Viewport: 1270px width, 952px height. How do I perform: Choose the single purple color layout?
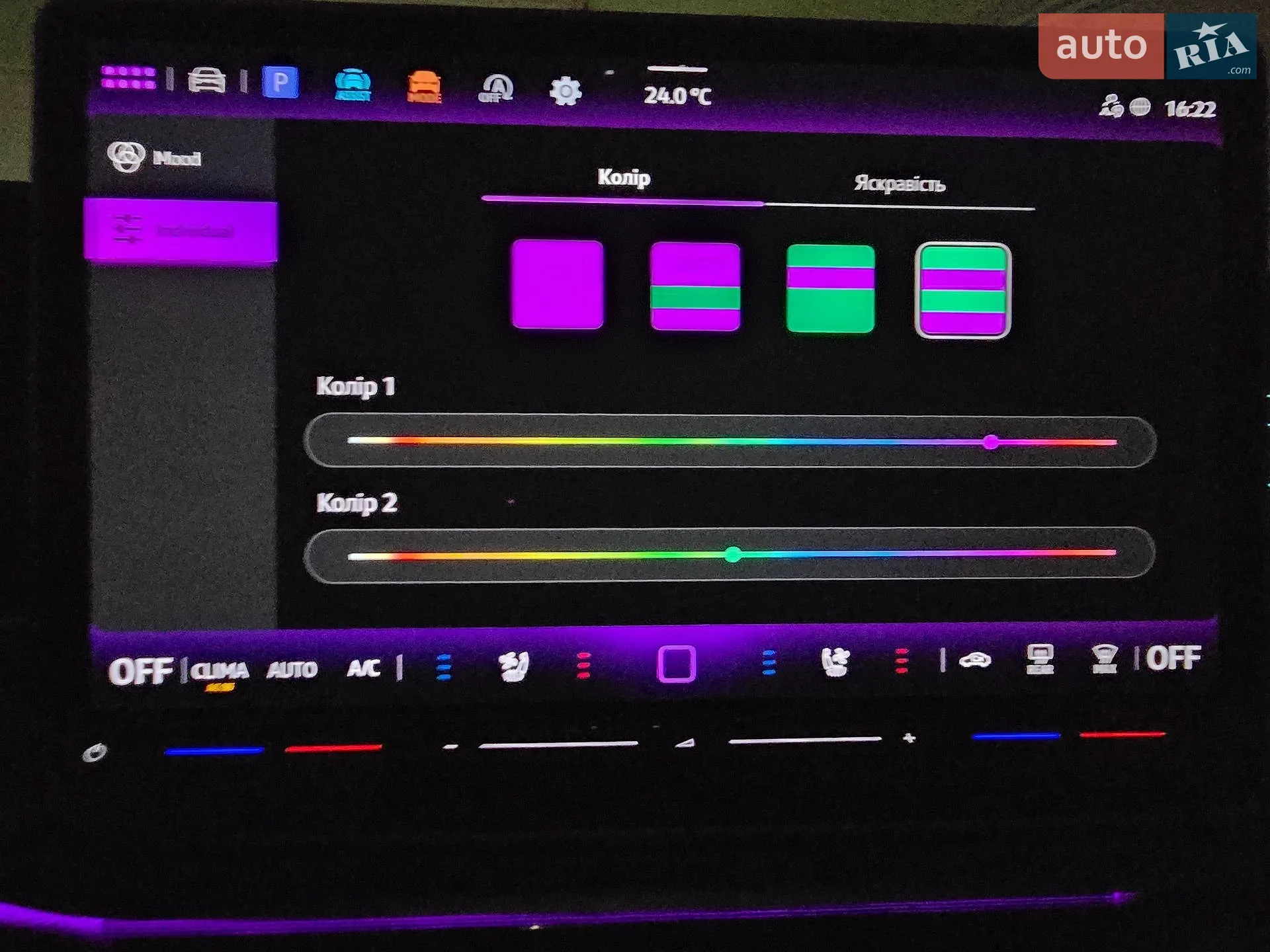[558, 284]
